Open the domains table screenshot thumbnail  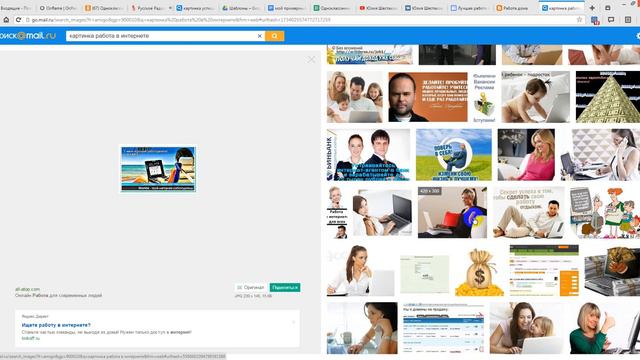tap(444, 328)
